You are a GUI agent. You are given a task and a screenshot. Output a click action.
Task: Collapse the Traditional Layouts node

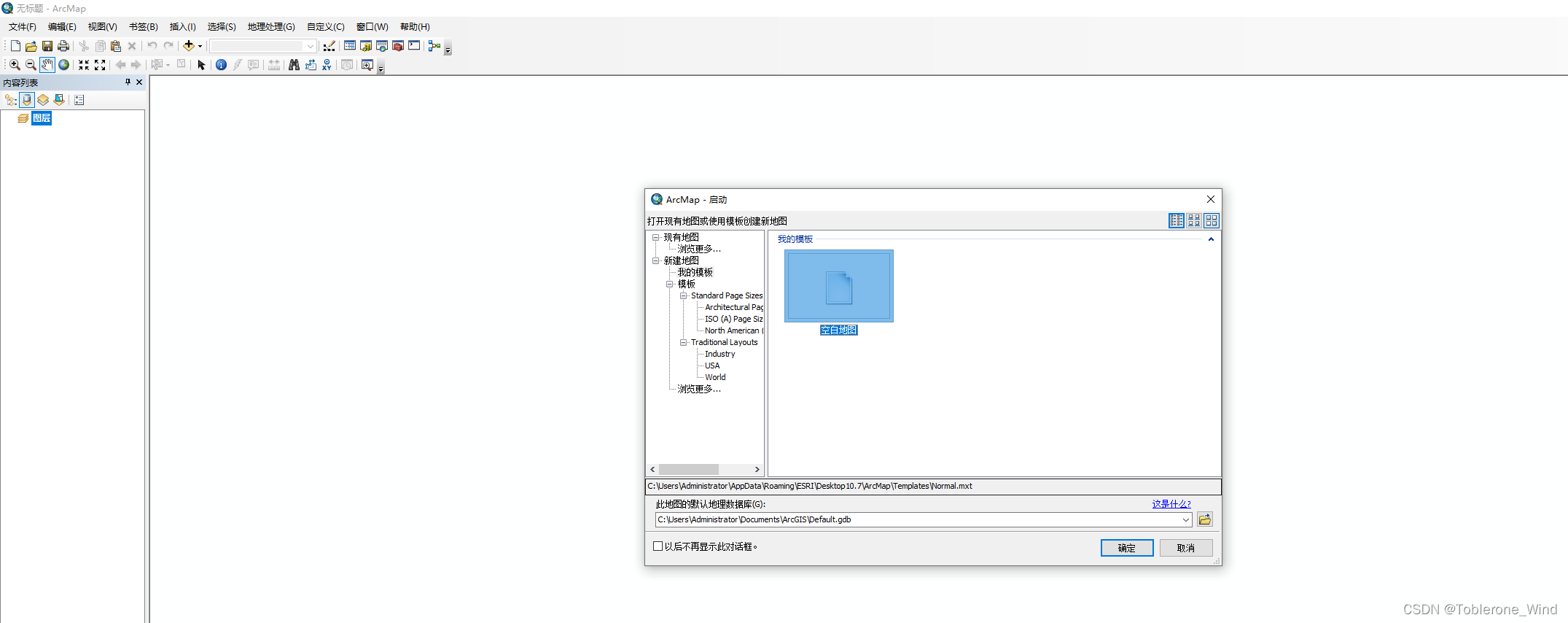point(683,342)
